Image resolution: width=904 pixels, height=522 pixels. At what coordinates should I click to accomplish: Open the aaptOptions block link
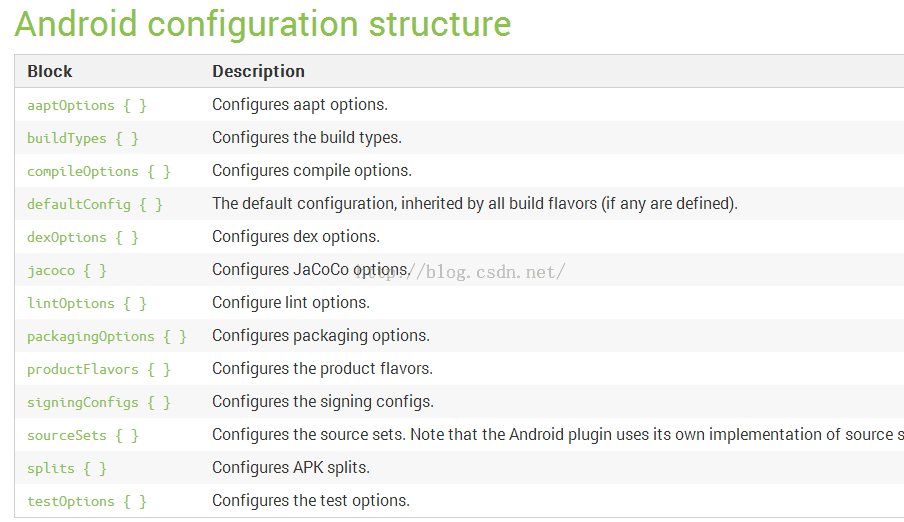[86, 106]
